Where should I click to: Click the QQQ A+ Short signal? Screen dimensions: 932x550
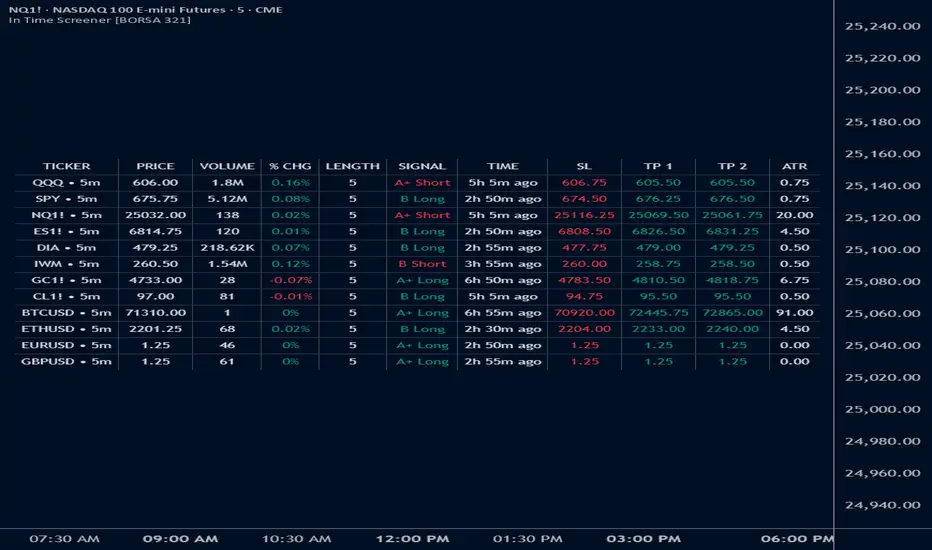[422, 183]
